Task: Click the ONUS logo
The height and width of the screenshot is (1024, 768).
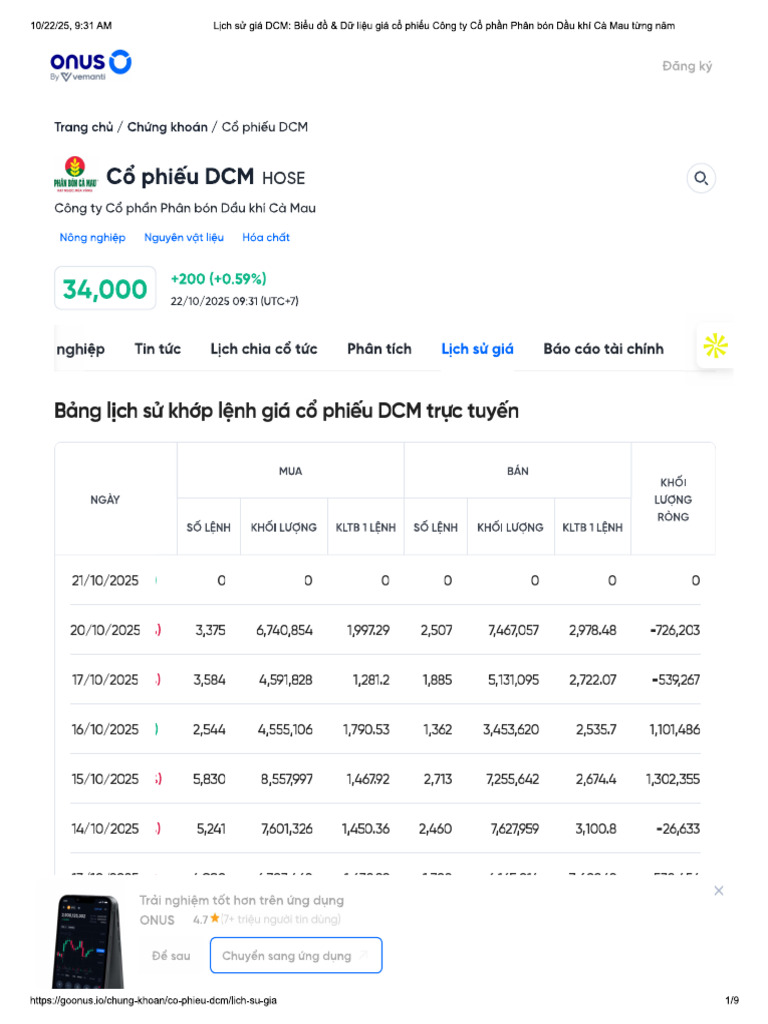Action: pos(91,65)
